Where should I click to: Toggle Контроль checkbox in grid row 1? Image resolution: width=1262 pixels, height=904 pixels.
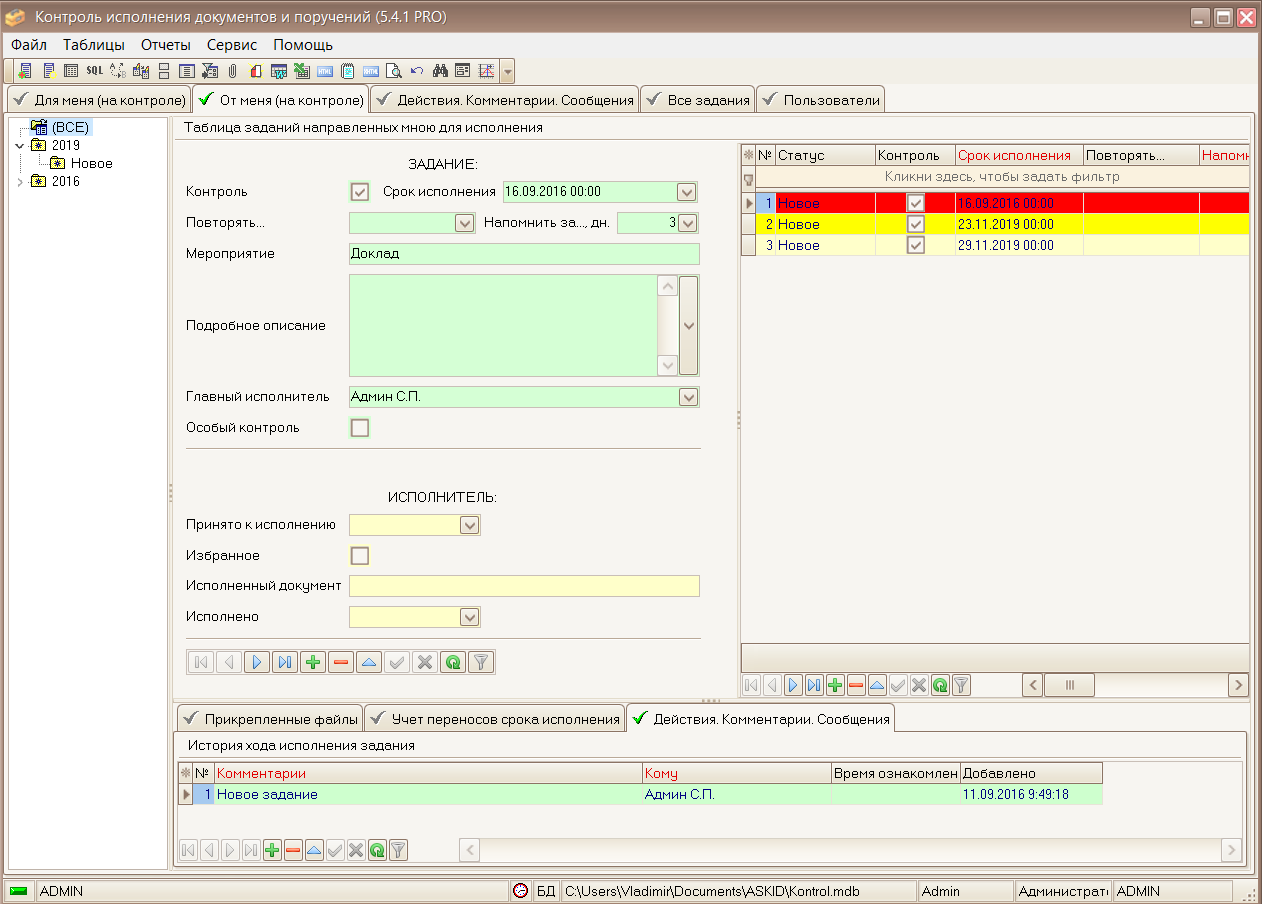pos(915,203)
